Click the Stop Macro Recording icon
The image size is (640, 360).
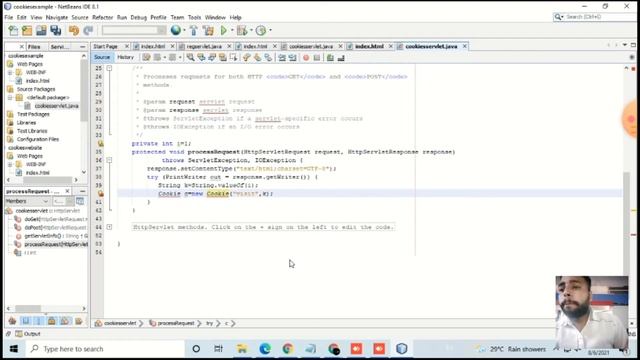pos(317,58)
